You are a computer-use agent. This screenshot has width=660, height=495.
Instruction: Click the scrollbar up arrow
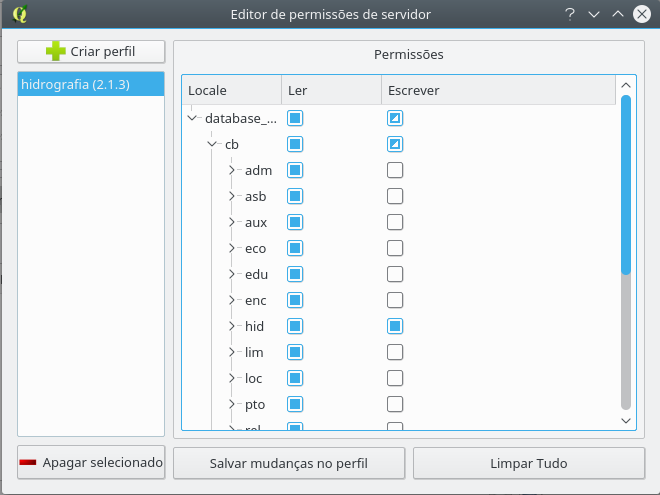626,85
